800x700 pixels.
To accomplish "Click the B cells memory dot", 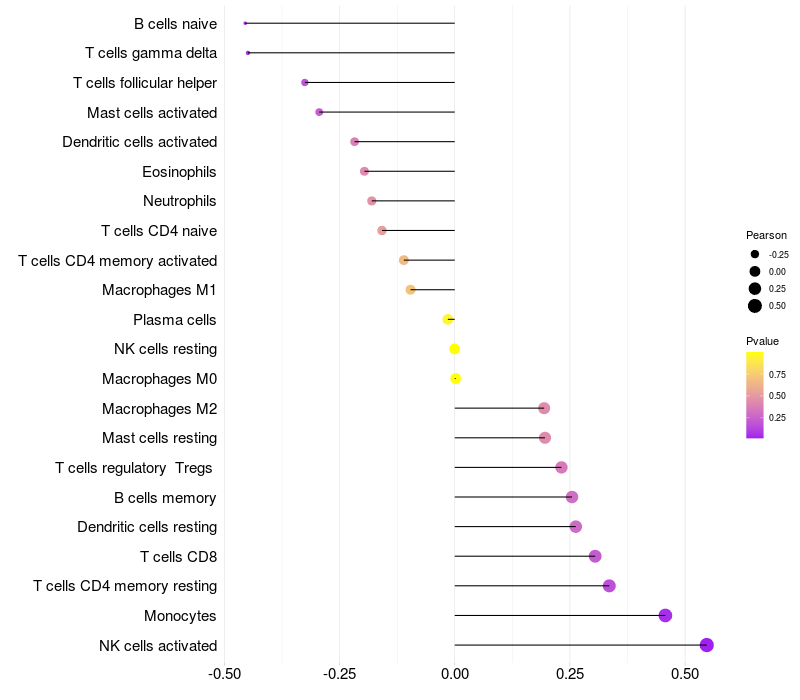I will (572, 497).
